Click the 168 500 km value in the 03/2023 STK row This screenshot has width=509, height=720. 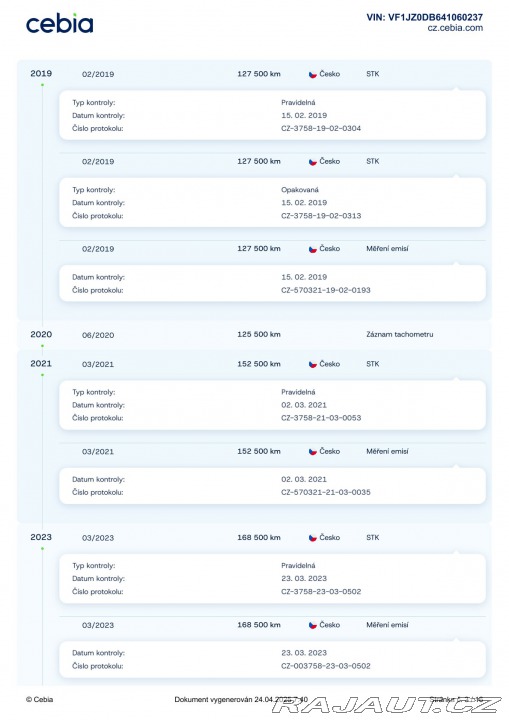pyautogui.click(x=259, y=537)
